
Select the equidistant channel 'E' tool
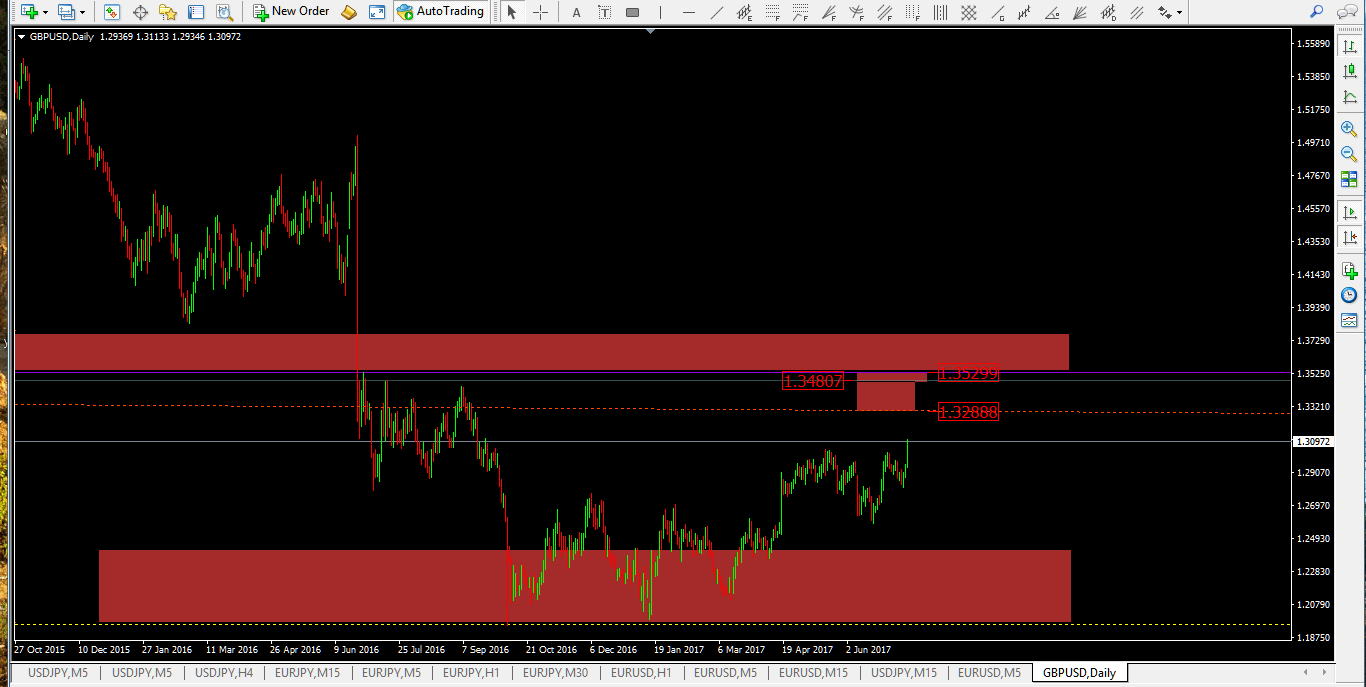coord(744,12)
